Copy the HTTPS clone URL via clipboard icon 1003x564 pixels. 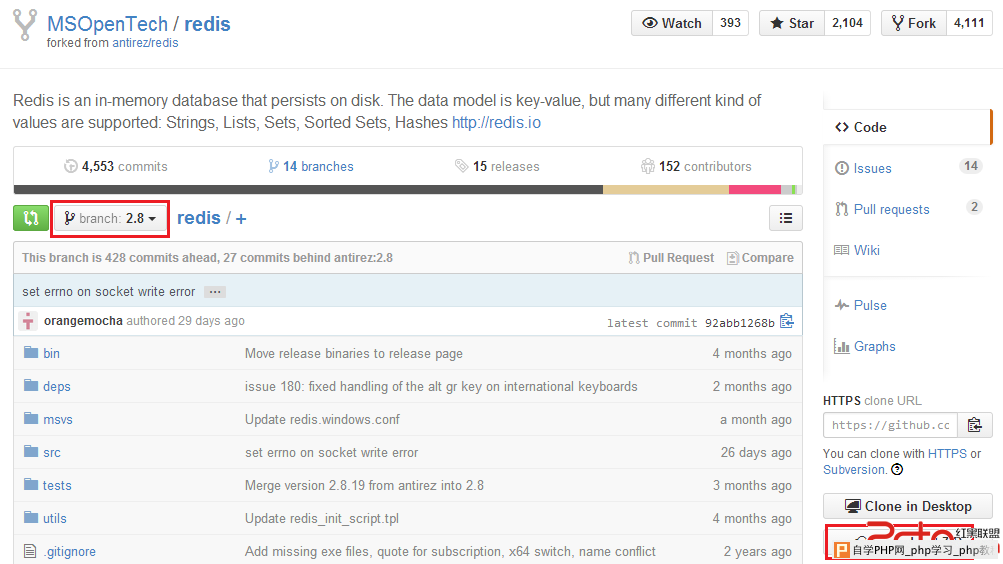974,425
